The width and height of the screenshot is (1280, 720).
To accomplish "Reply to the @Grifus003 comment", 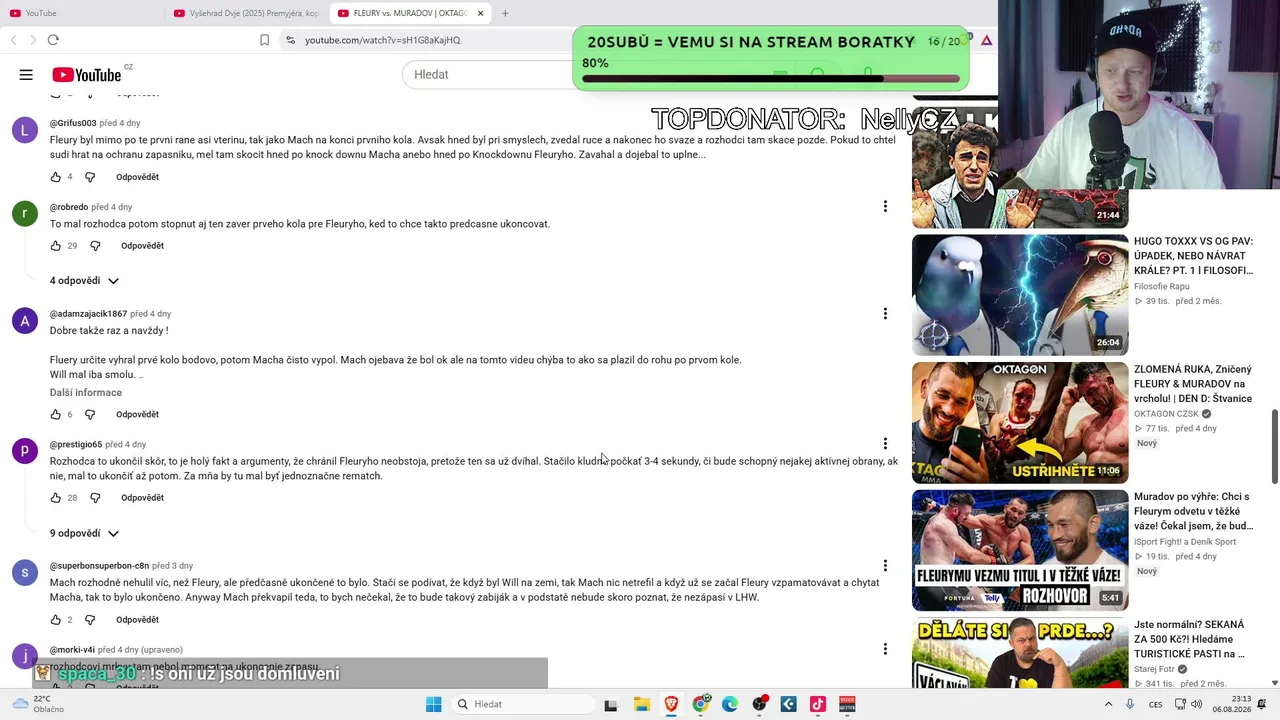I will pyautogui.click(x=137, y=177).
